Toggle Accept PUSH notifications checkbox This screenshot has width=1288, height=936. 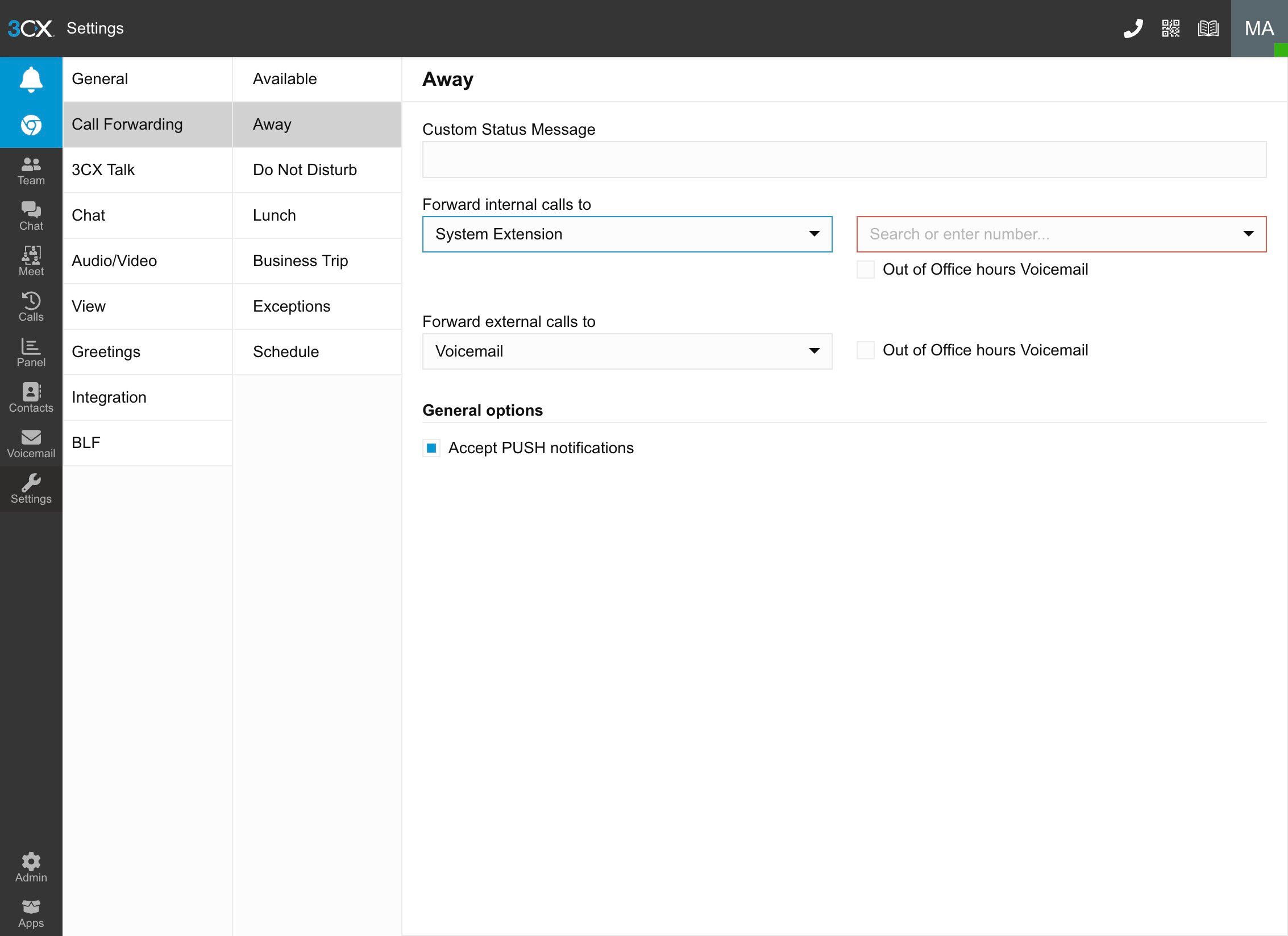click(431, 448)
